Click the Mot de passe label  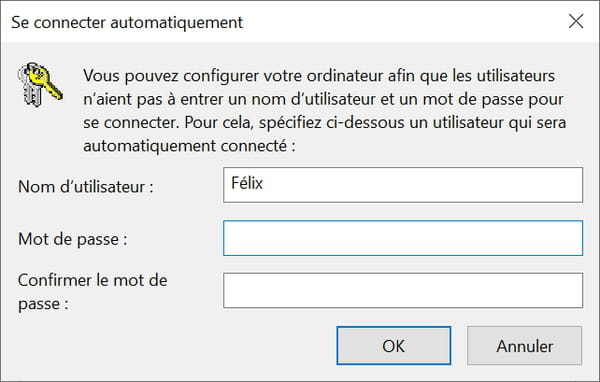click(x=73, y=239)
